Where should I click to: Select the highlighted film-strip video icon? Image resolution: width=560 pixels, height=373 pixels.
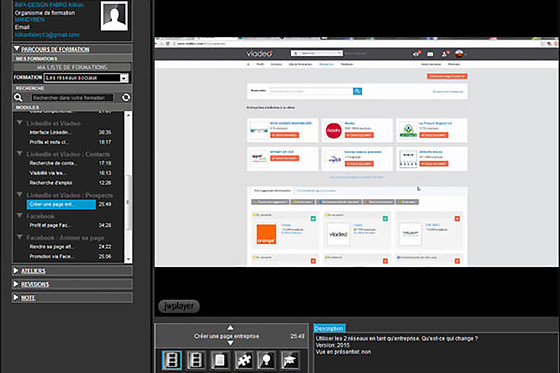[172, 360]
